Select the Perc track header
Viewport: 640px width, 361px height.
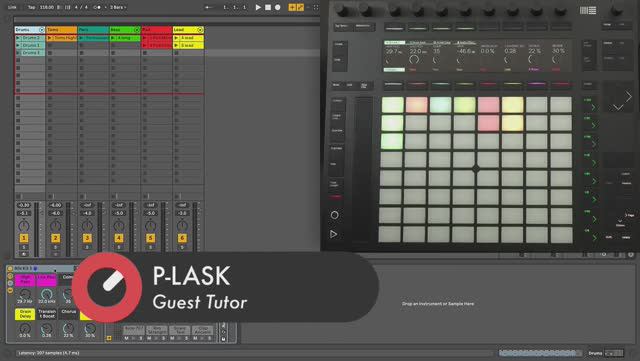pos(93,30)
